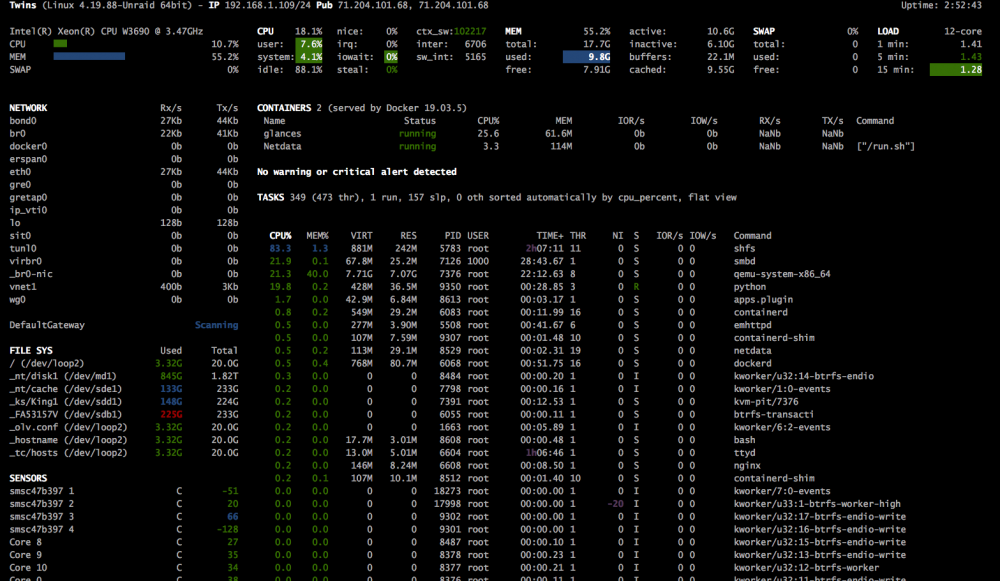Viewport: 1000px width, 581px height.
Task: Select the smsc47b397 1 sensor
Action: tap(41, 490)
